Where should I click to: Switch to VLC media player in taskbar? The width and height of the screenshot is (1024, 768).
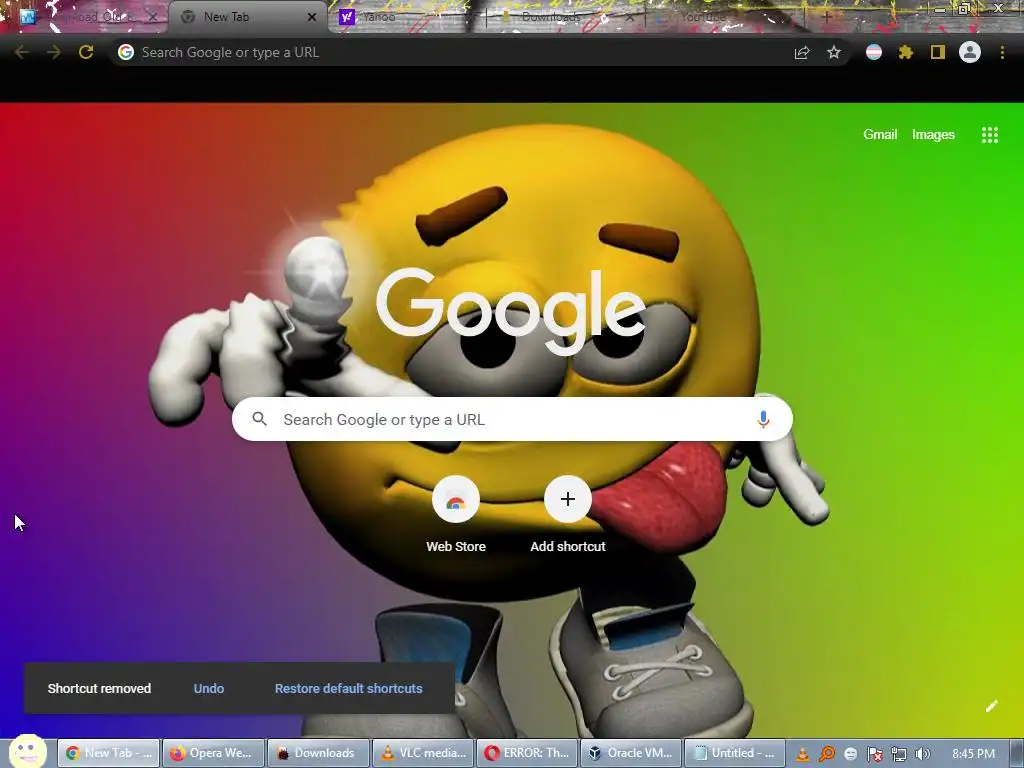tap(423, 753)
